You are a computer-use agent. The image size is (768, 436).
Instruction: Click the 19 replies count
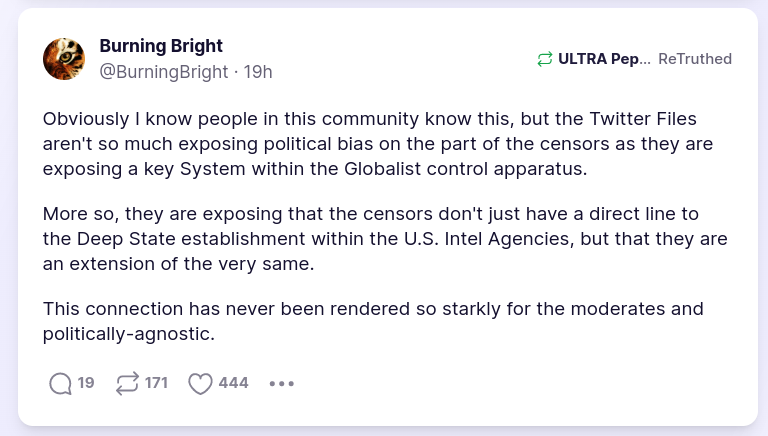point(86,383)
